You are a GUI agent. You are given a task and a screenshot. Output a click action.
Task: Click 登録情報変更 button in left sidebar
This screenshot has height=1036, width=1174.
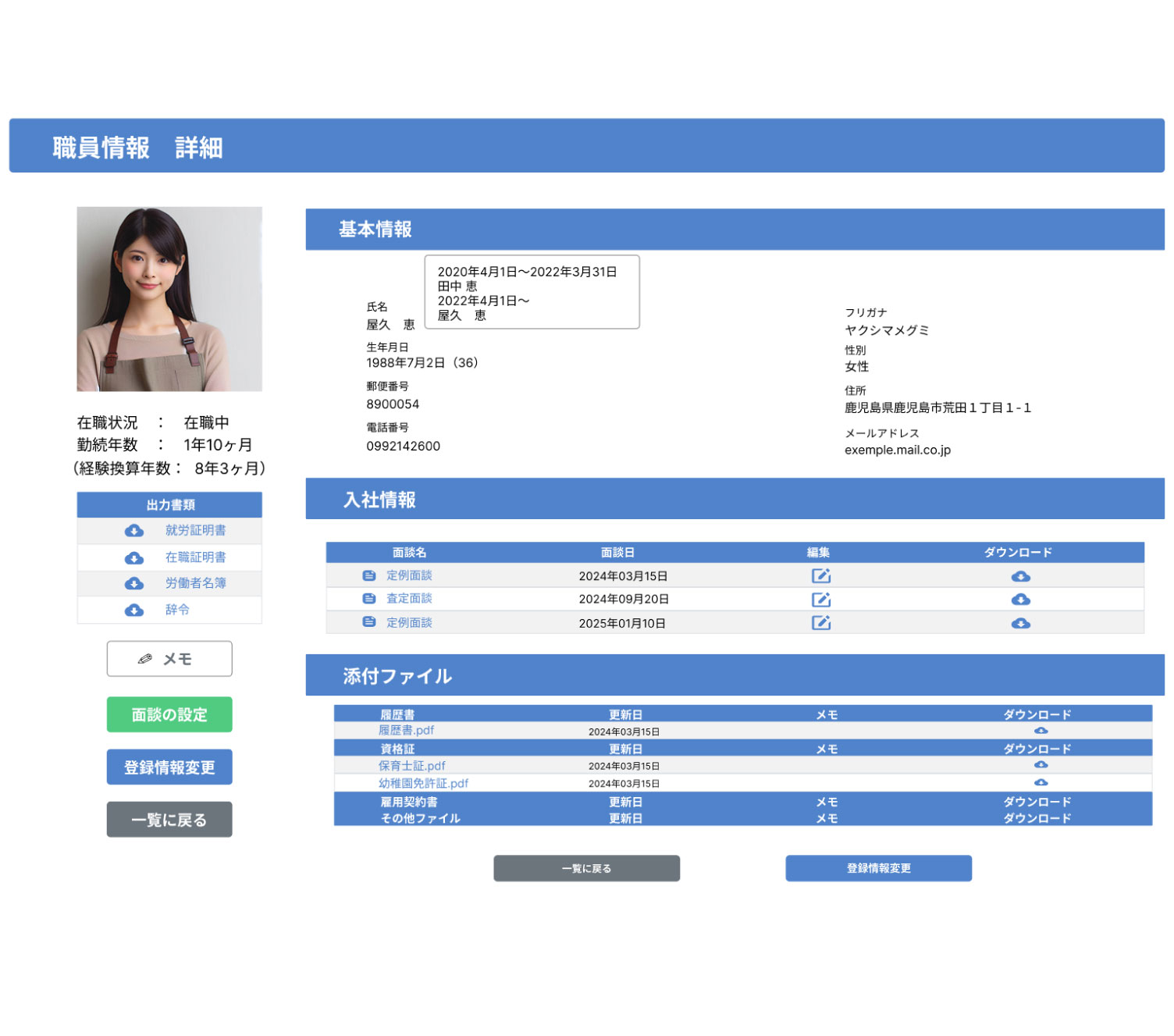point(169,767)
